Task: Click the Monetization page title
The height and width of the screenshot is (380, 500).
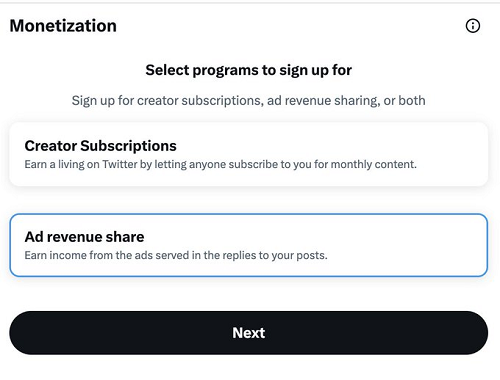Action: click(63, 26)
